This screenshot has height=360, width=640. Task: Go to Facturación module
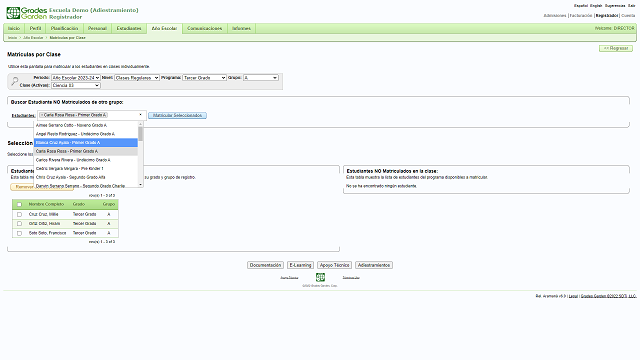click(x=580, y=16)
